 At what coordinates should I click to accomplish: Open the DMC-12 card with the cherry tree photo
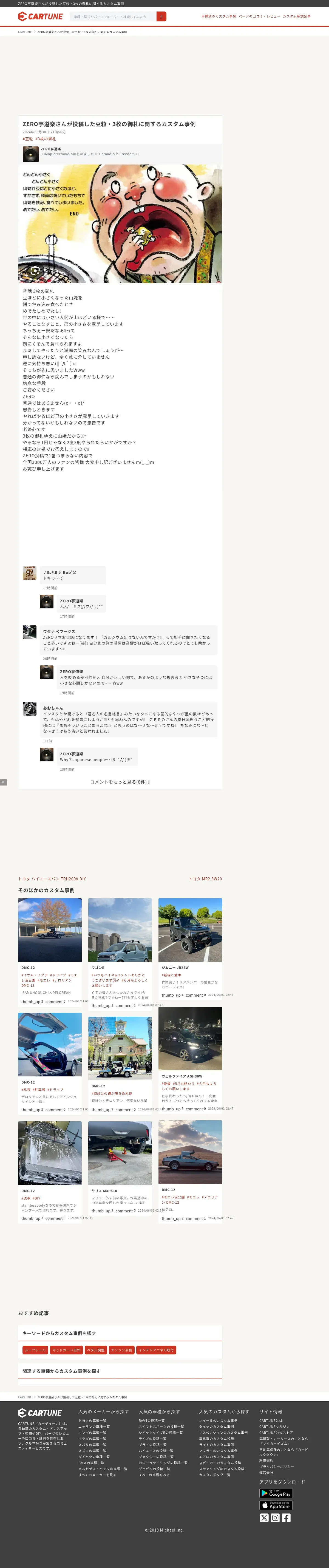point(50,929)
